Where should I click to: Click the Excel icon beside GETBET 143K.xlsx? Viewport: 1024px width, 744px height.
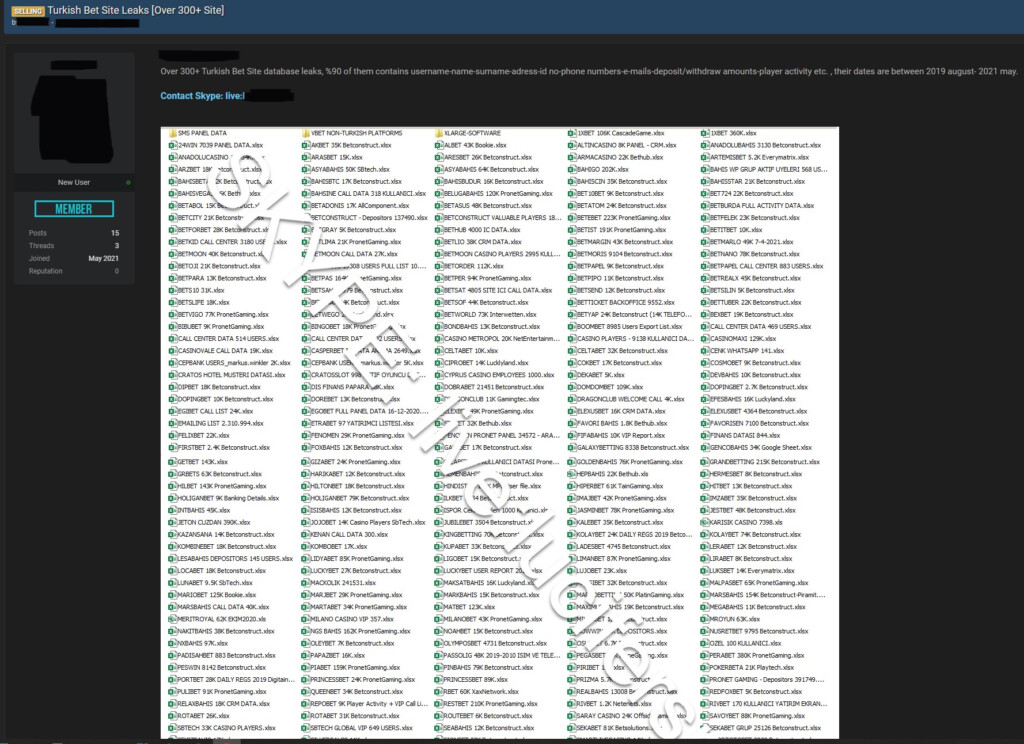[172, 462]
